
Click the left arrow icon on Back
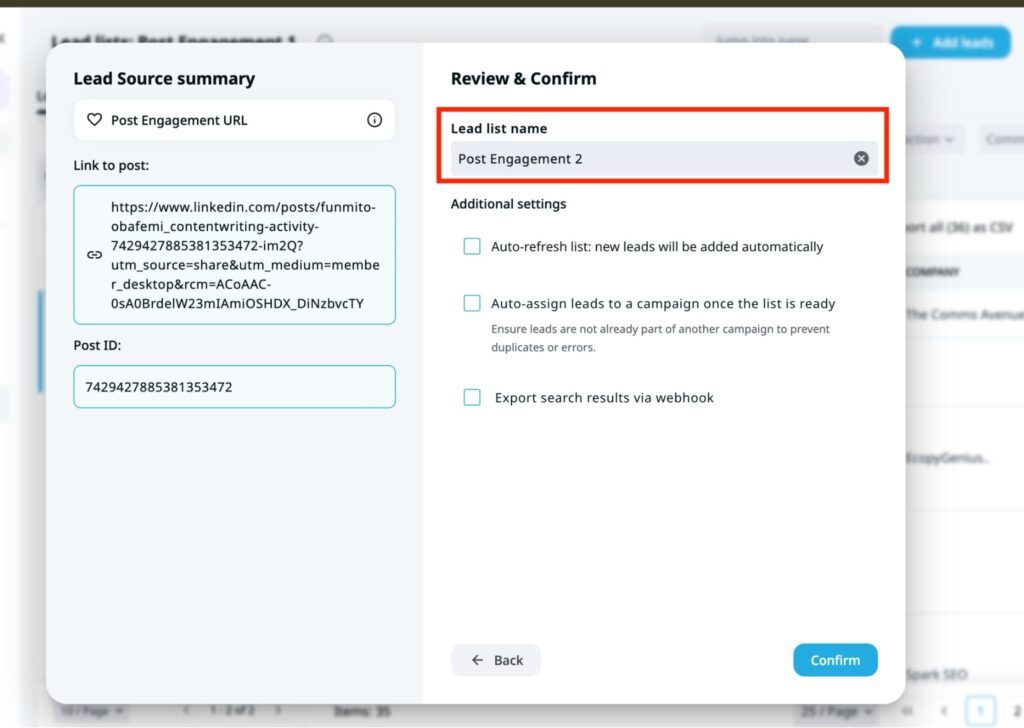(478, 660)
